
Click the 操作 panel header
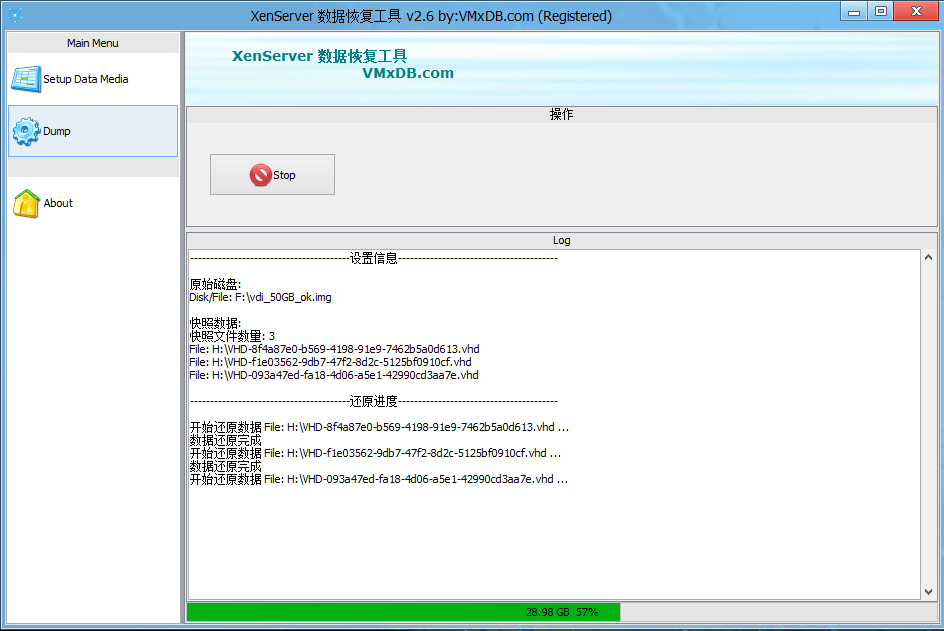[x=562, y=114]
